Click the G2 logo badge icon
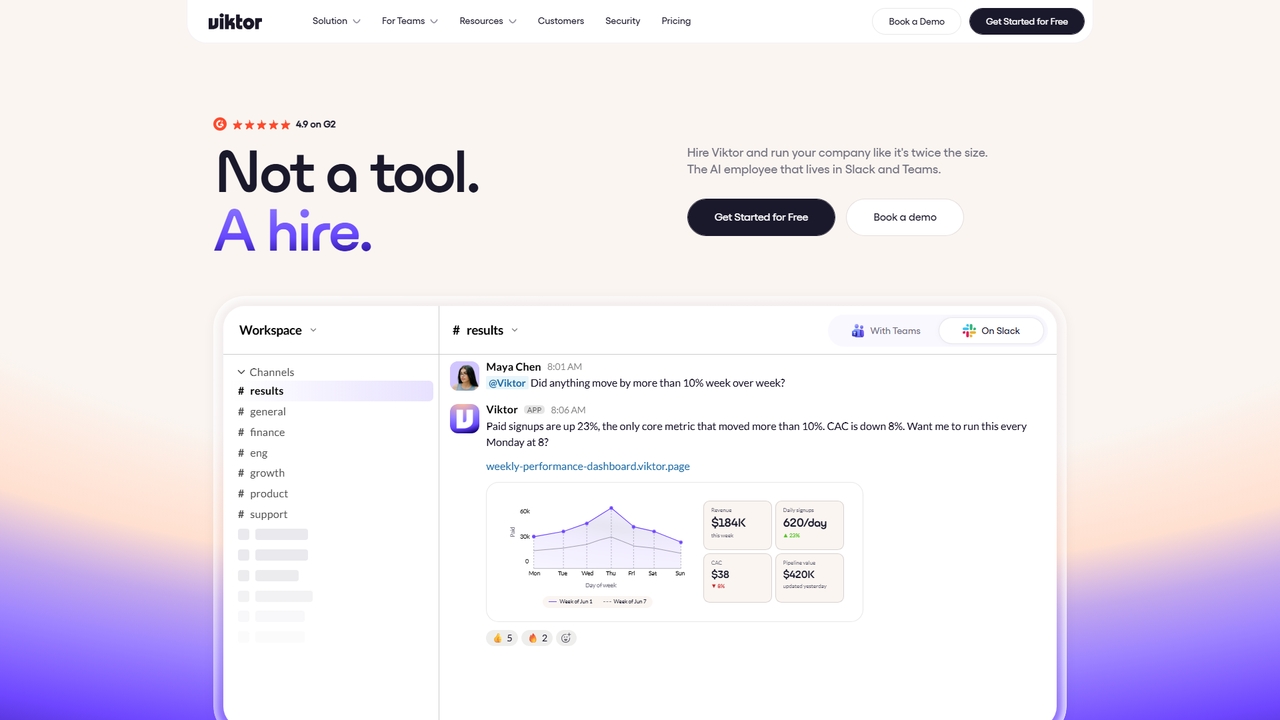The image size is (1280, 720). [220, 124]
